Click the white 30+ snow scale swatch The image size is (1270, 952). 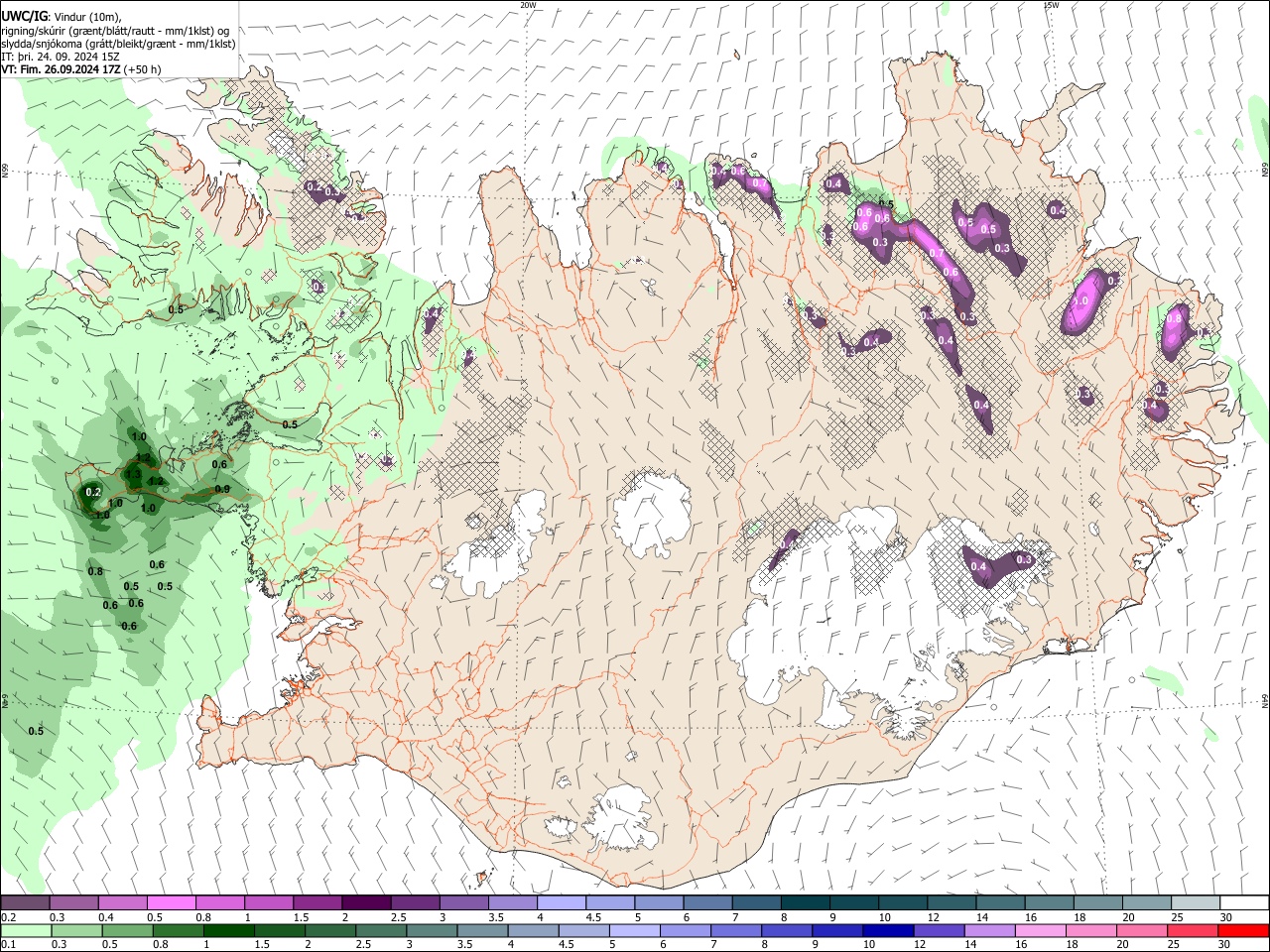[1243, 902]
